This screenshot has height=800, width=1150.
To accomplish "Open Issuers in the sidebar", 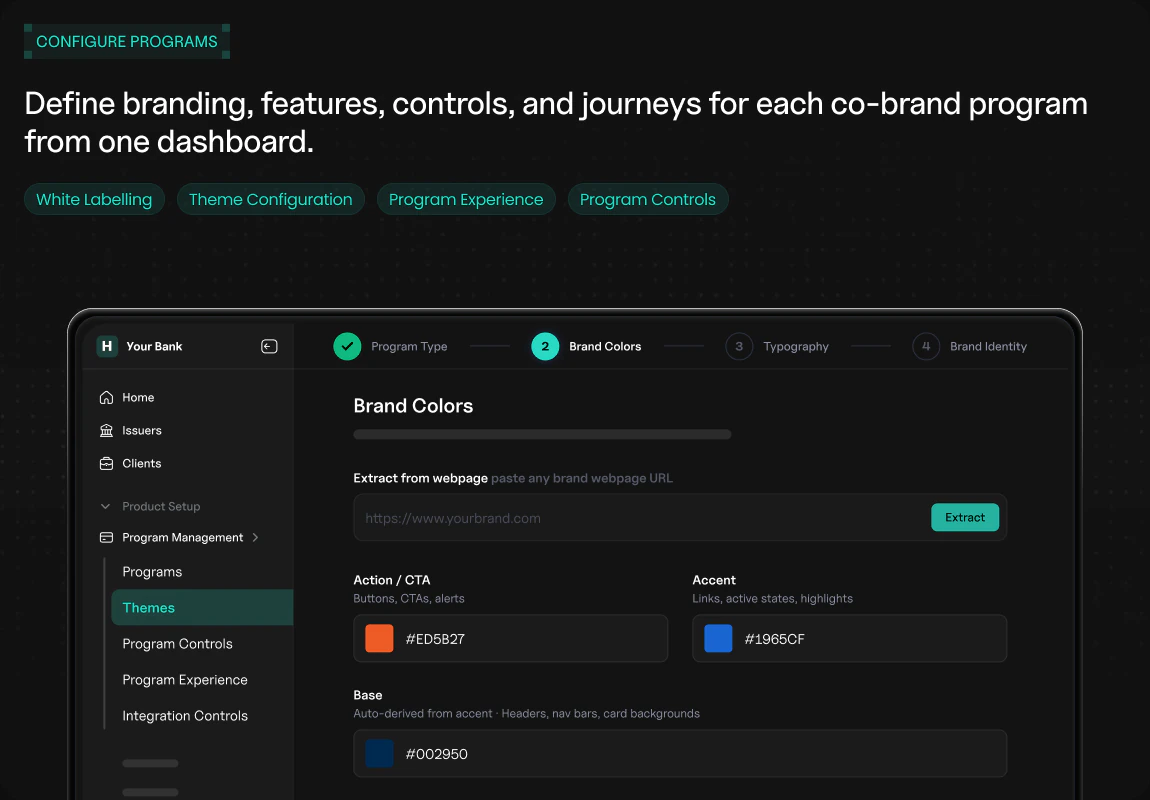I will pyautogui.click(x=142, y=430).
